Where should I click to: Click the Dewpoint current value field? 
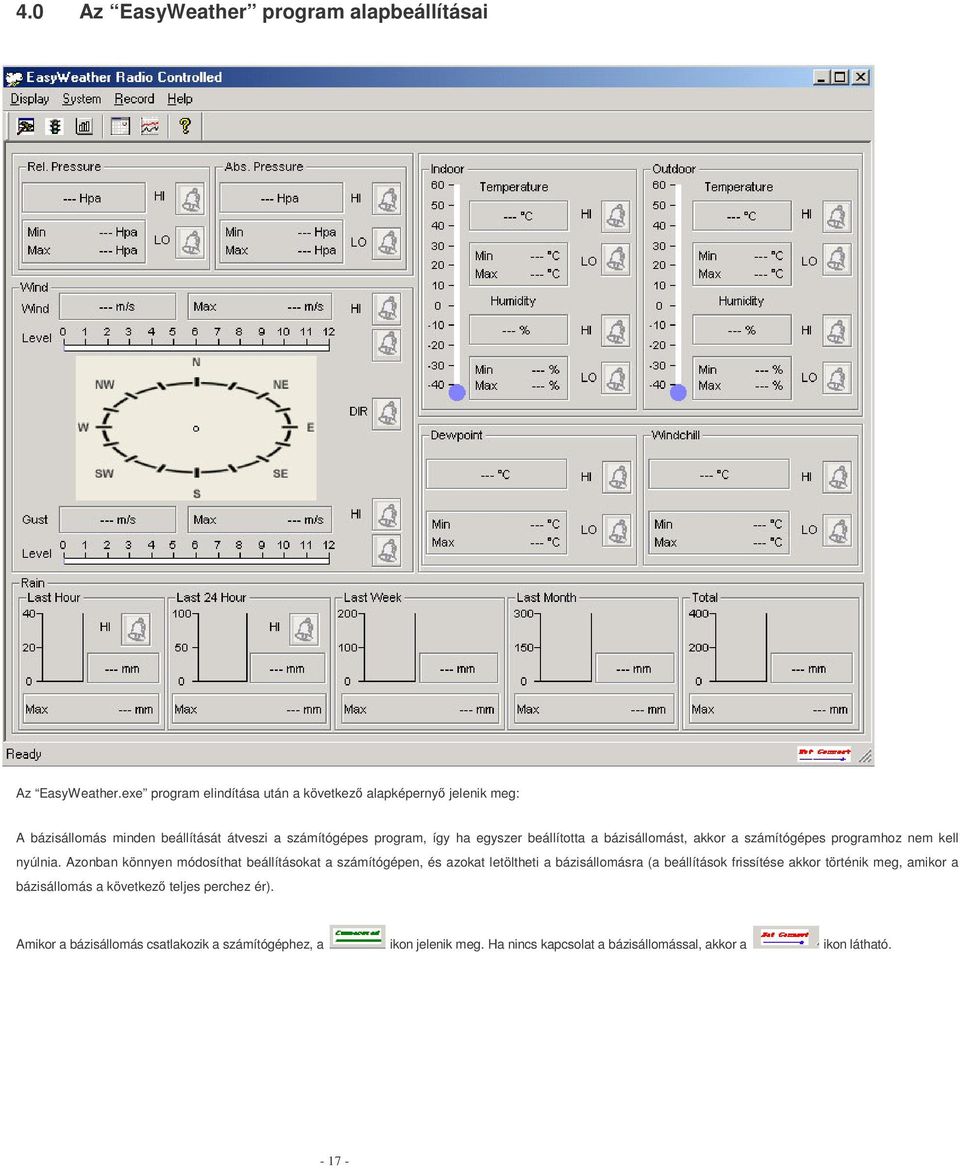click(x=496, y=474)
